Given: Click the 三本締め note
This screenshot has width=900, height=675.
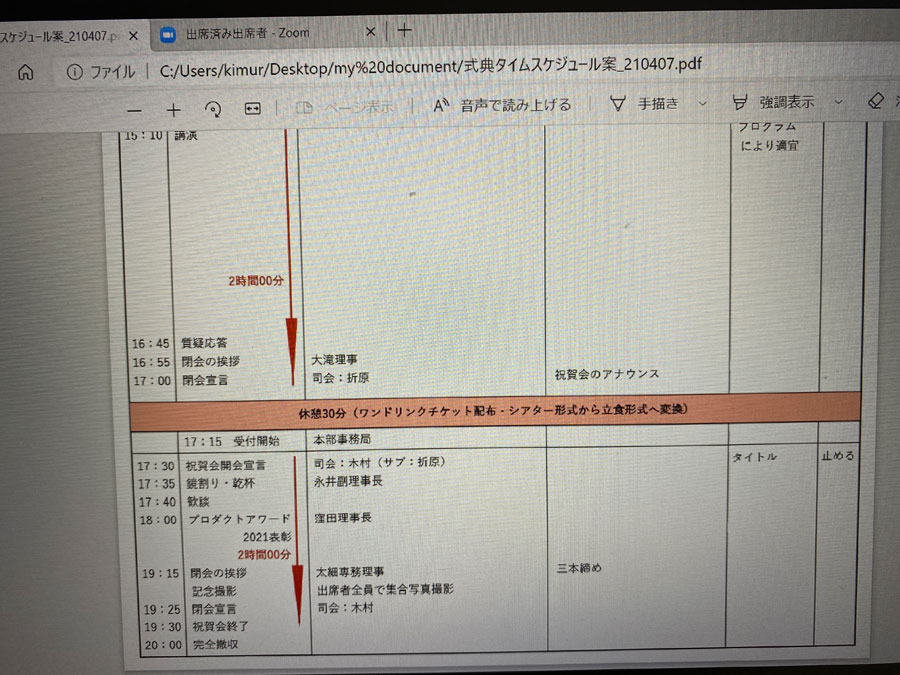Looking at the screenshot, I should click(579, 568).
